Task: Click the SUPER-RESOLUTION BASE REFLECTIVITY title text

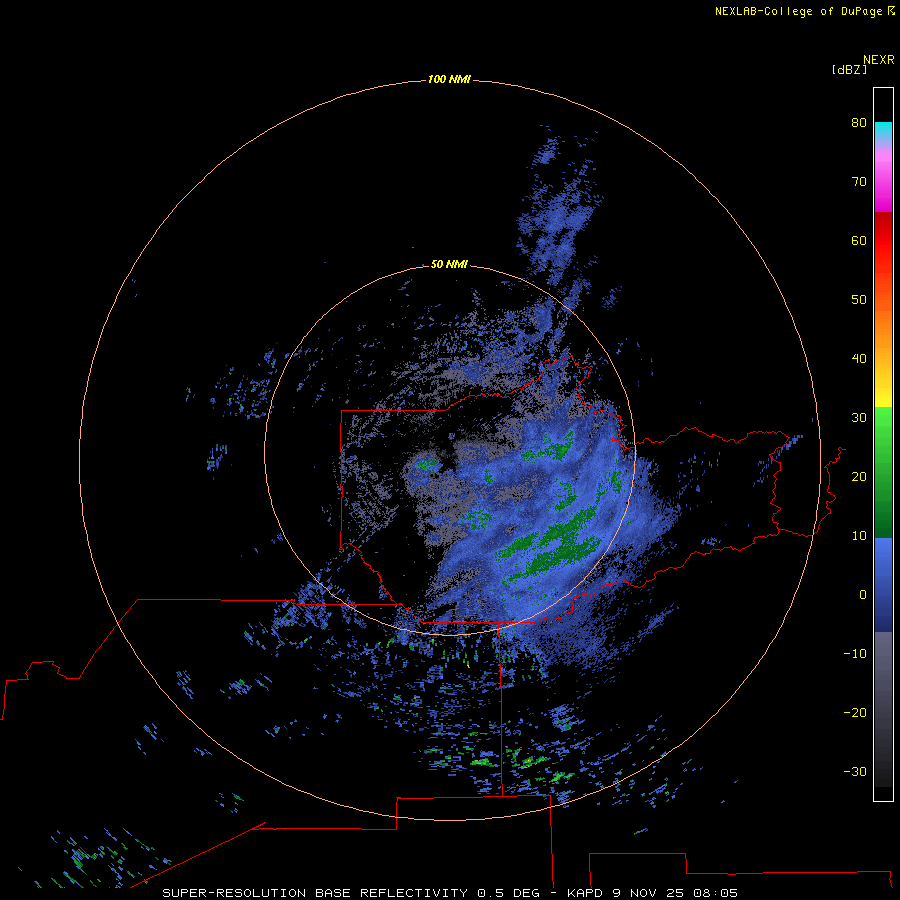Action: [x=315, y=893]
